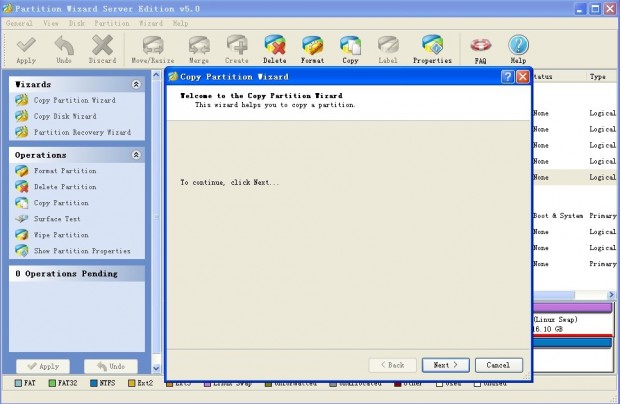This screenshot has width=620, height=404.
Task: Collapse the Wizards panel
Action: pyautogui.click(x=136, y=84)
